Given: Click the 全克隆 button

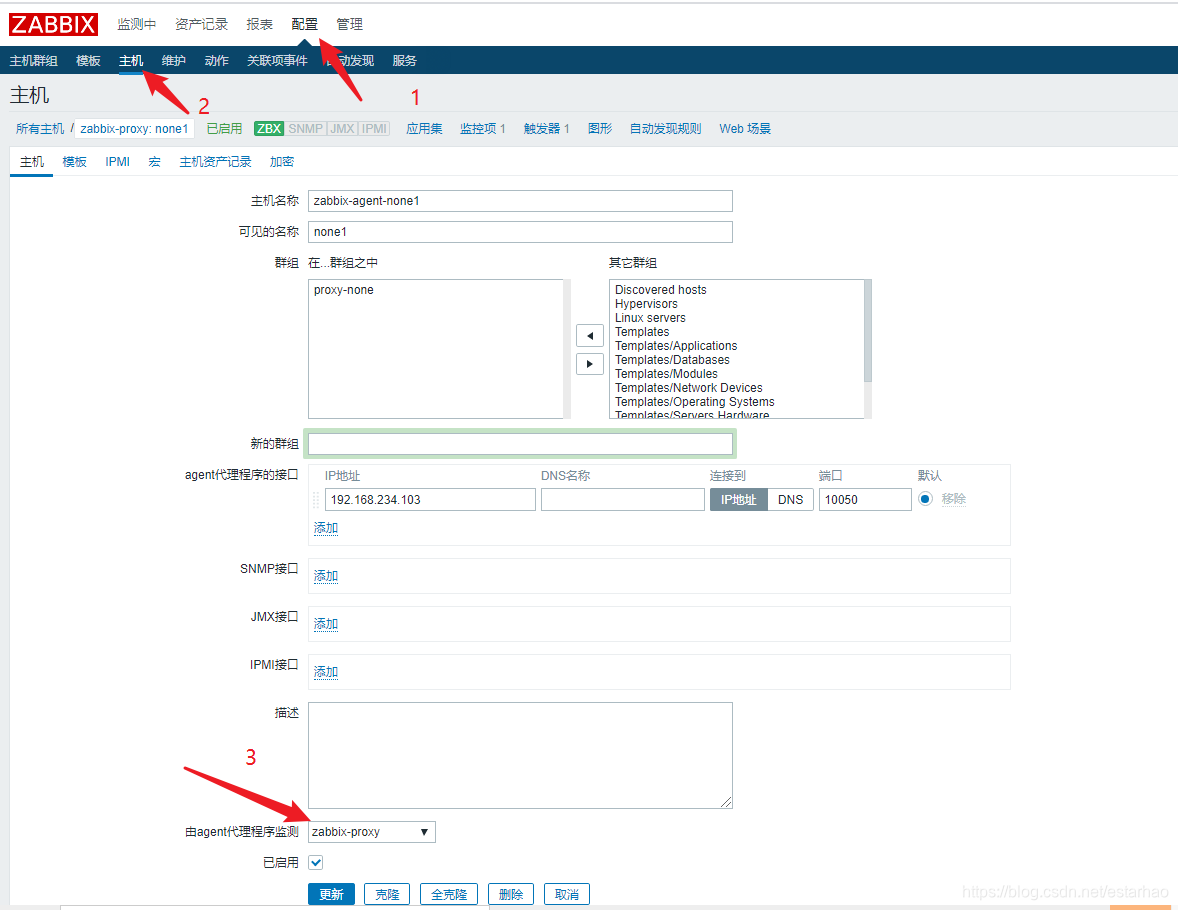Looking at the screenshot, I should pyautogui.click(x=449, y=894).
